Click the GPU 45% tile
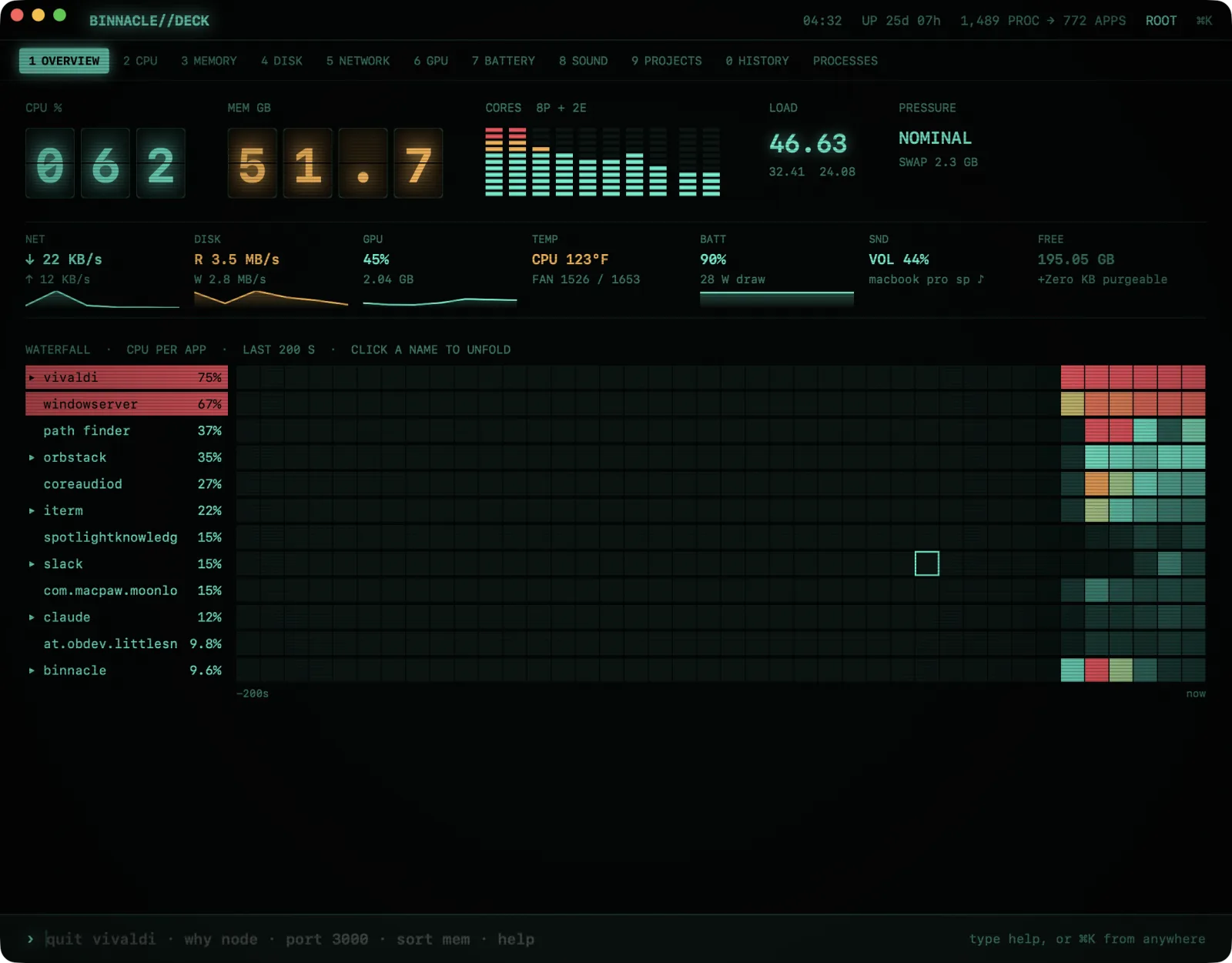Image resolution: width=1232 pixels, height=963 pixels. (x=440, y=271)
